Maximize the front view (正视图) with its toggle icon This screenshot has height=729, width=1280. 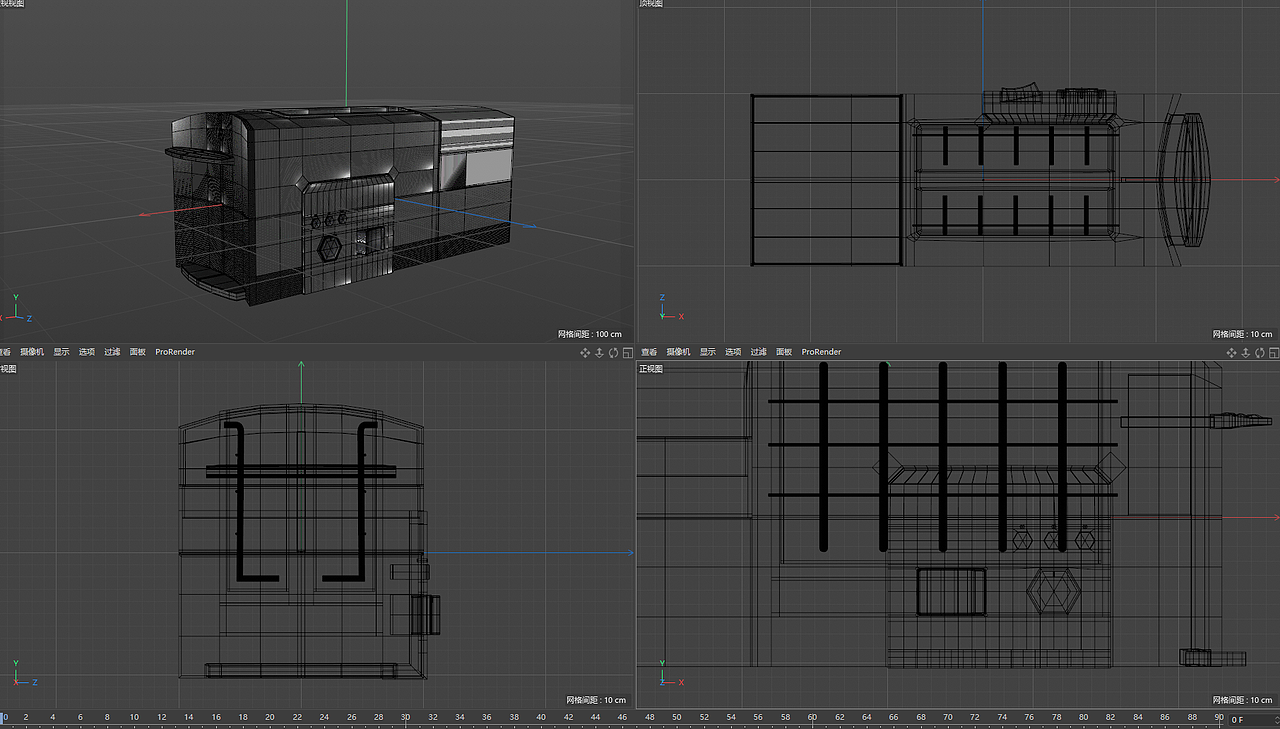(1272, 352)
